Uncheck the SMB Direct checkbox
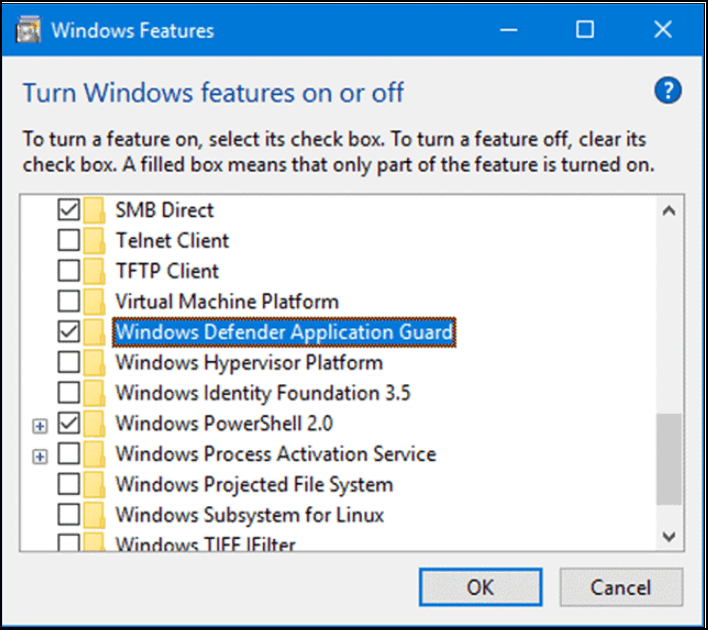 click(x=69, y=211)
